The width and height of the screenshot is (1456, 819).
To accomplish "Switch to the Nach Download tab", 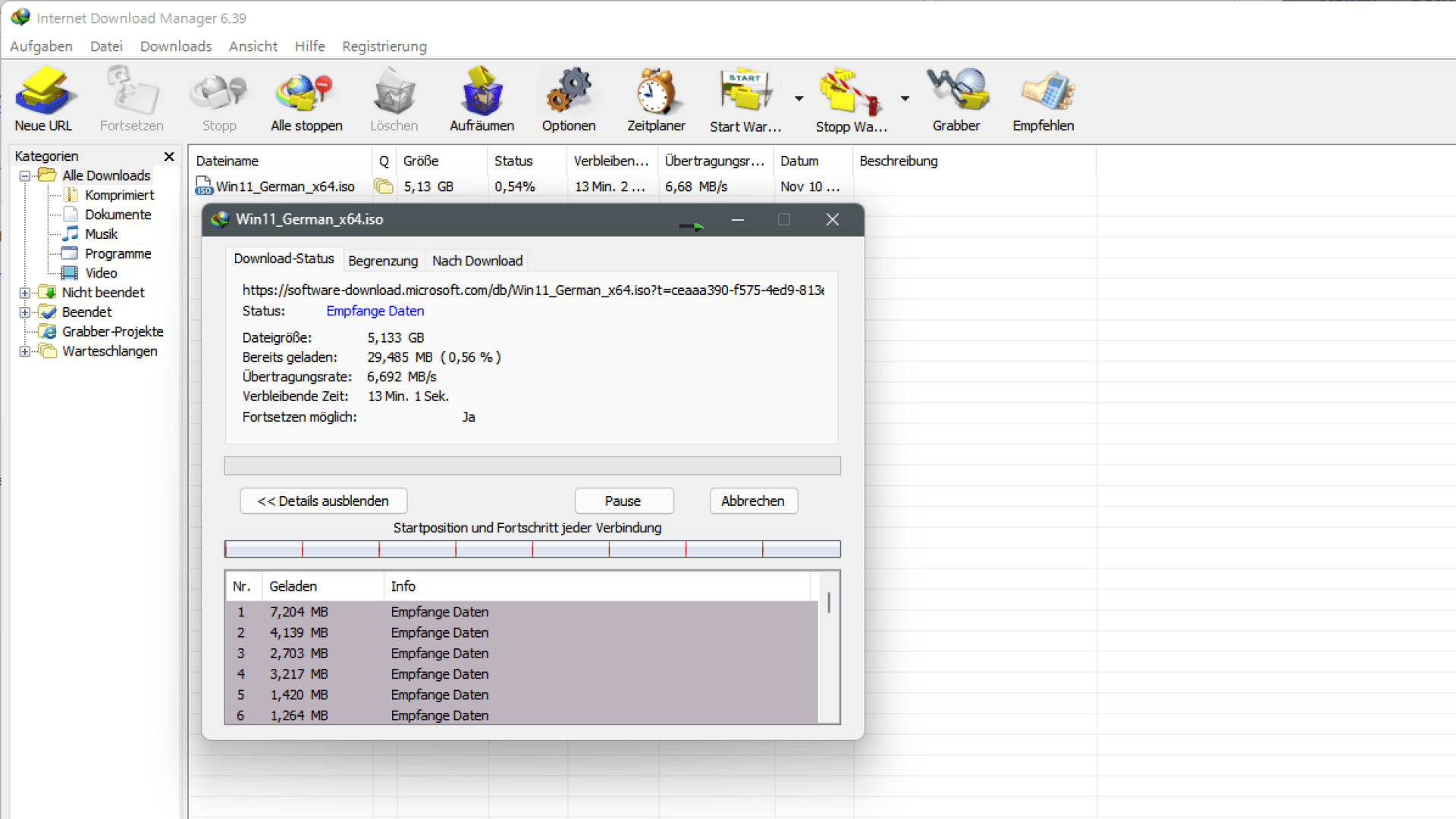I will tap(477, 261).
